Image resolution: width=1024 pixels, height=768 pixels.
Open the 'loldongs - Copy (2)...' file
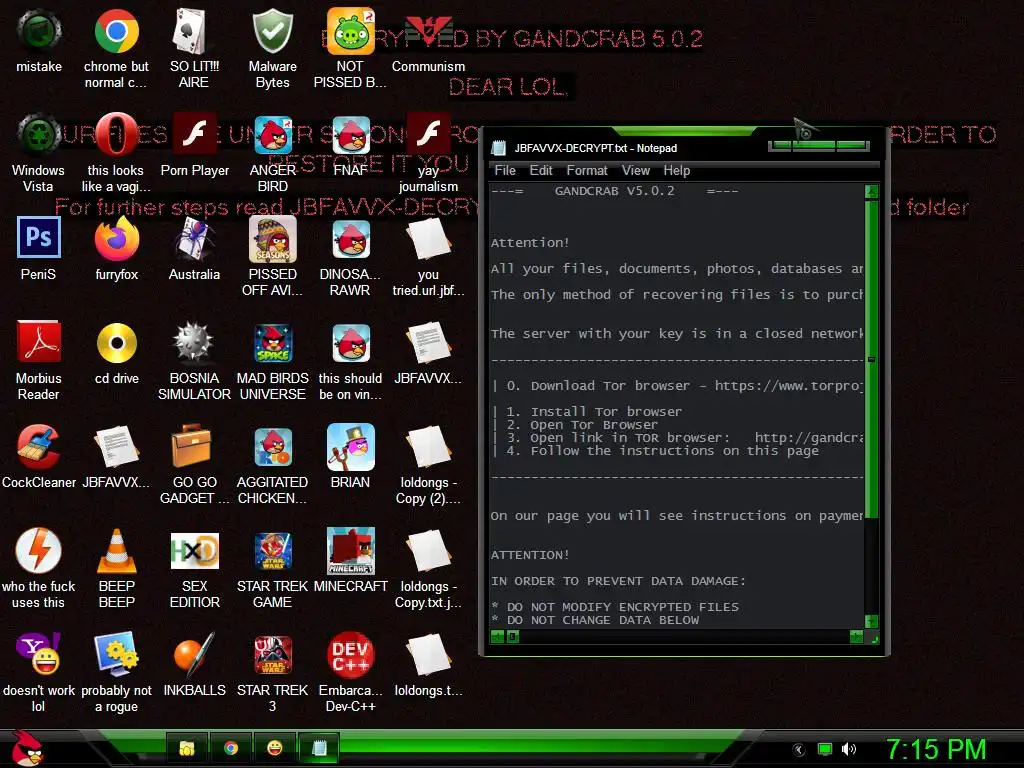coord(428,447)
